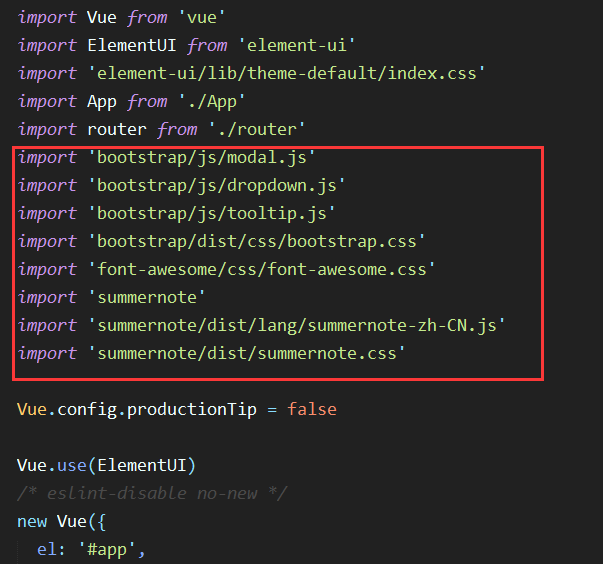Viewport: 603px width, 564px height.
Task: Click the 'new' keyword before Vue
Action: [x=33, y=521]
